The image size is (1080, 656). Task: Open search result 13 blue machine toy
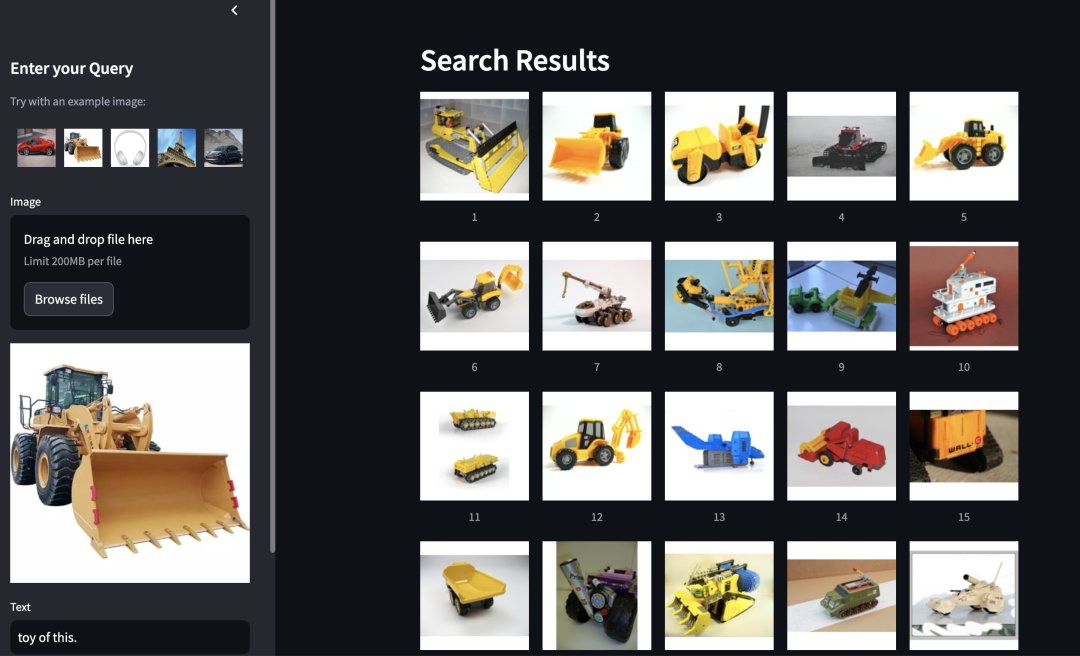719,446
